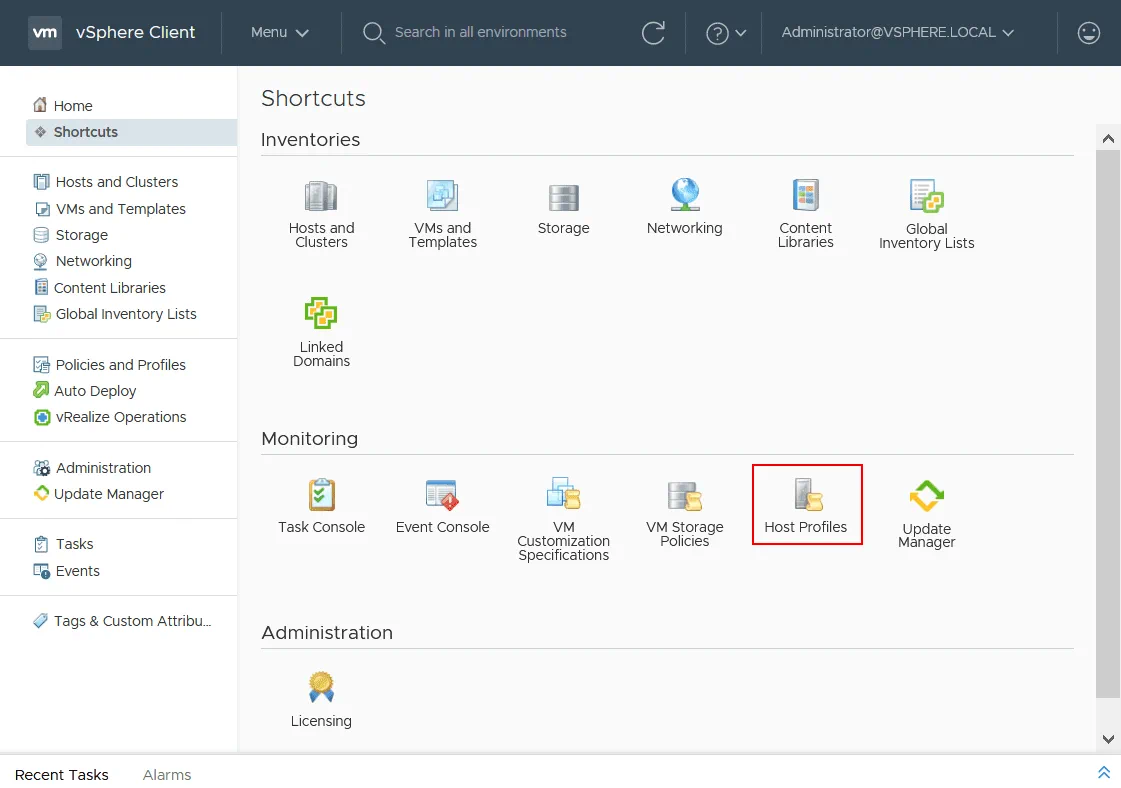Expand the Recent Tasks bottom panel

(1104, 773)
